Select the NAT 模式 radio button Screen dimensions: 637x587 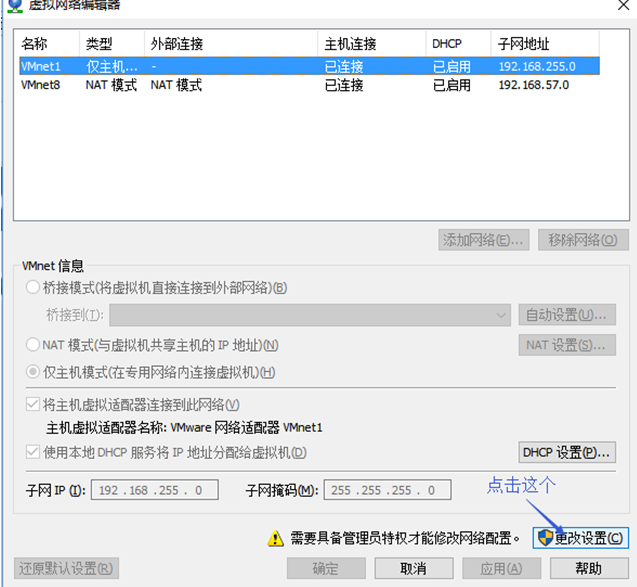click(x=32, y=345)
